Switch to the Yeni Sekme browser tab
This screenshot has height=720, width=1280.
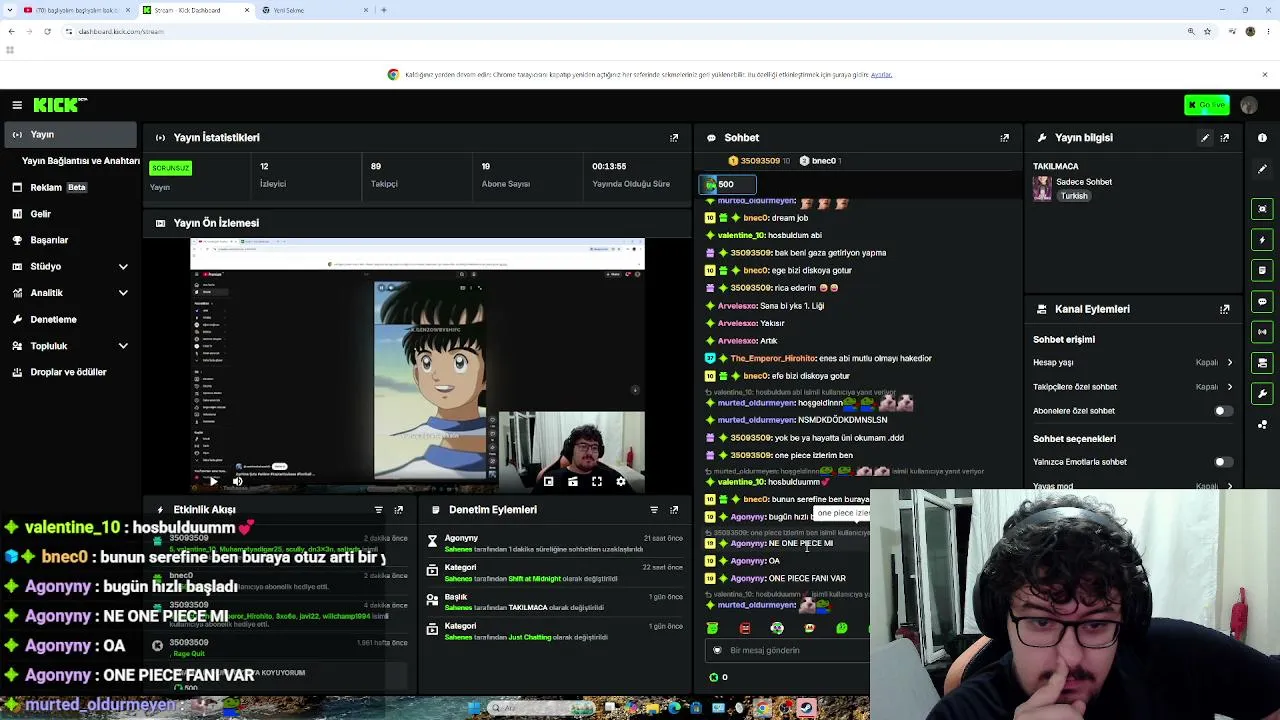point(313,10)
